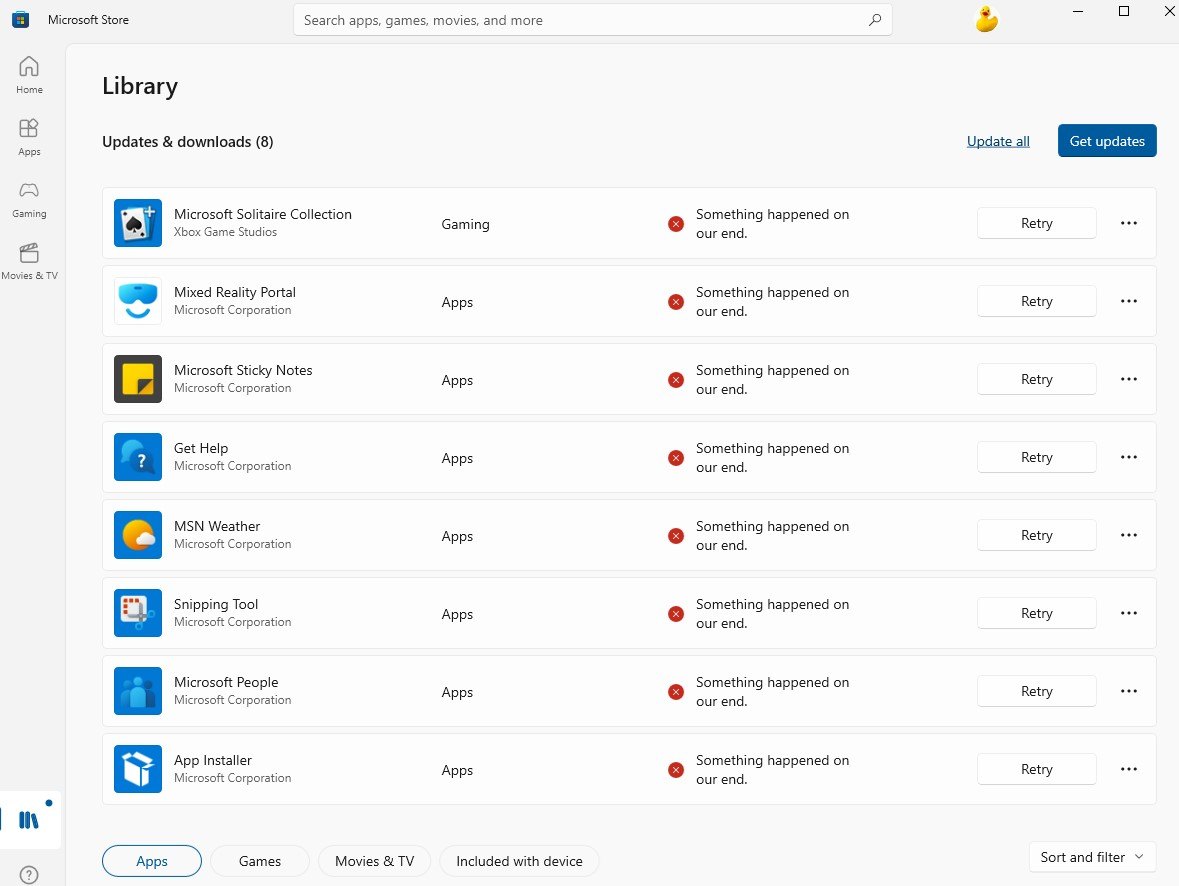Screen dimensions: 1179x886
Task: Open more options for App Installer
Action: [x=1129, y=769]
